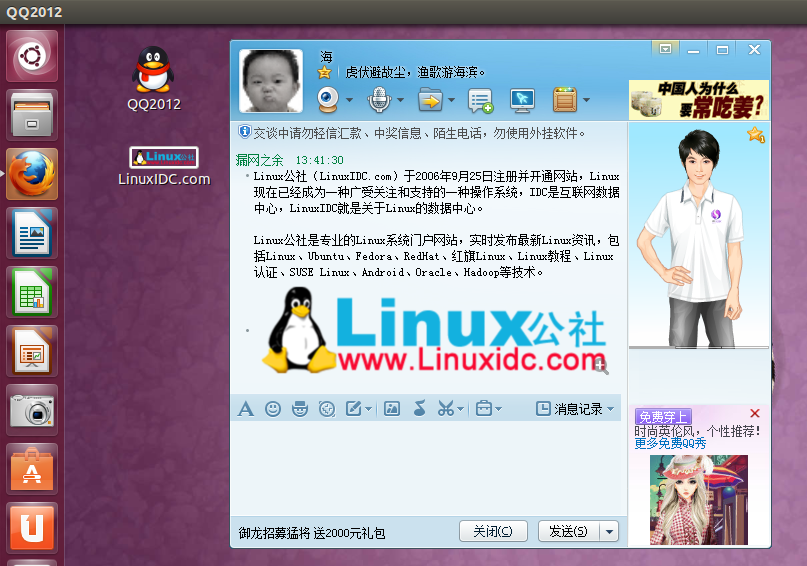Open Ubuntu Software Center in launcher
This screenshot has width=807, height=566.
tap(32, 469)
